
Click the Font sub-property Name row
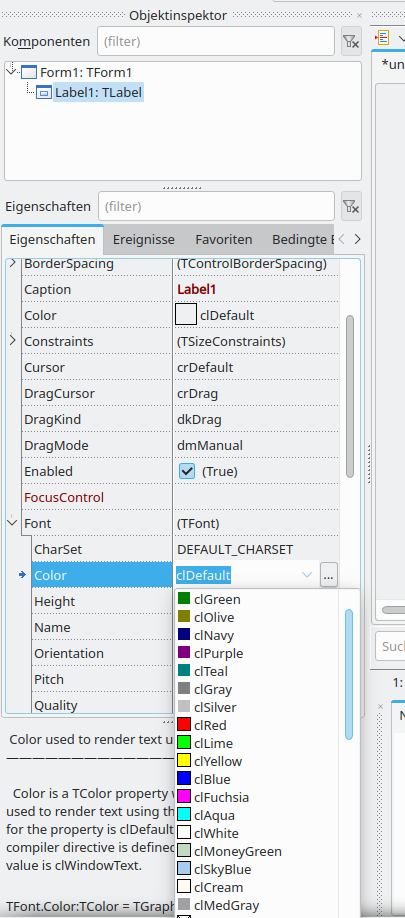tap(102, 627)
